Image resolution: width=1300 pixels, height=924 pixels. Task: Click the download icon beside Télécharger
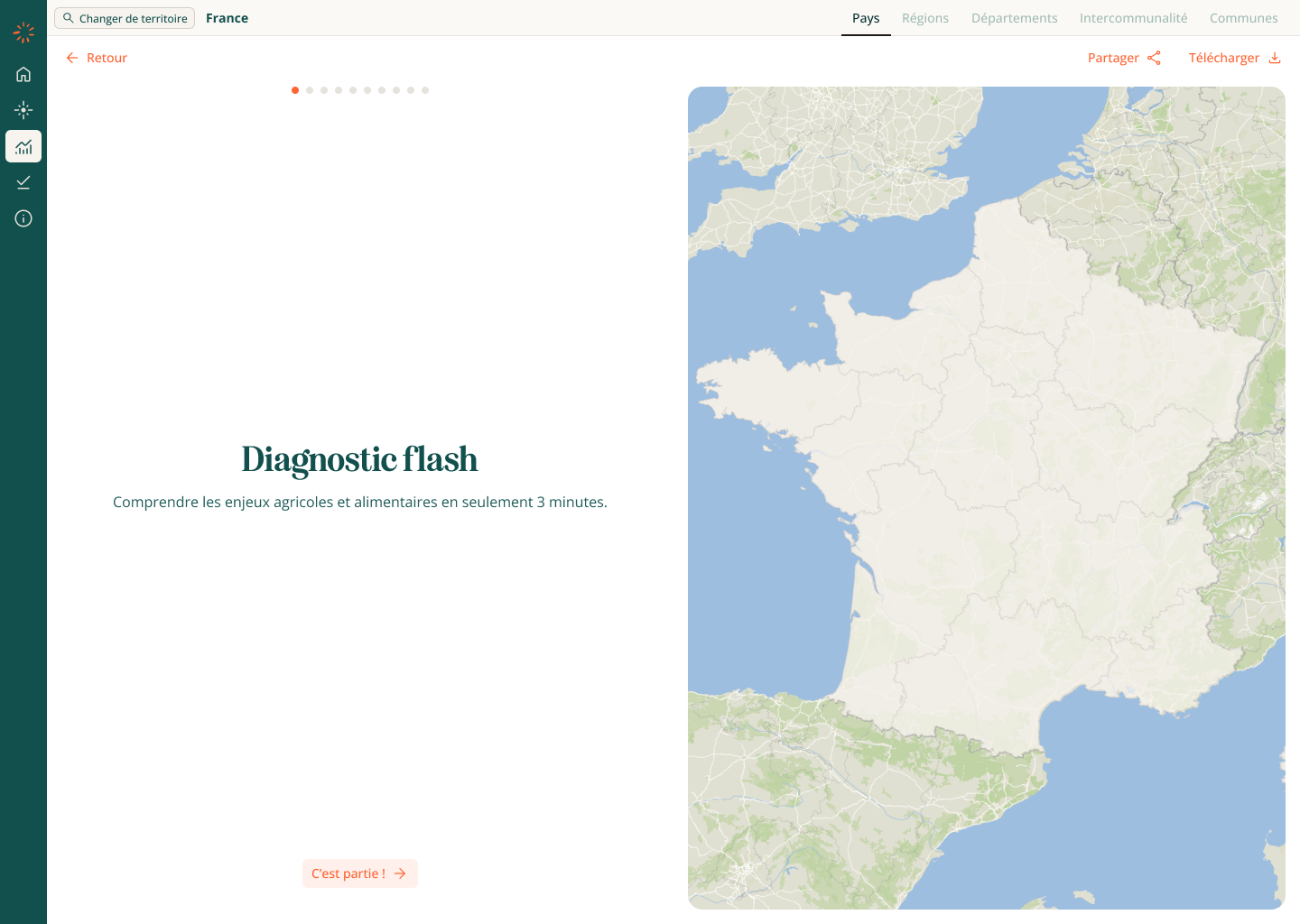[x=1275, y=58]
